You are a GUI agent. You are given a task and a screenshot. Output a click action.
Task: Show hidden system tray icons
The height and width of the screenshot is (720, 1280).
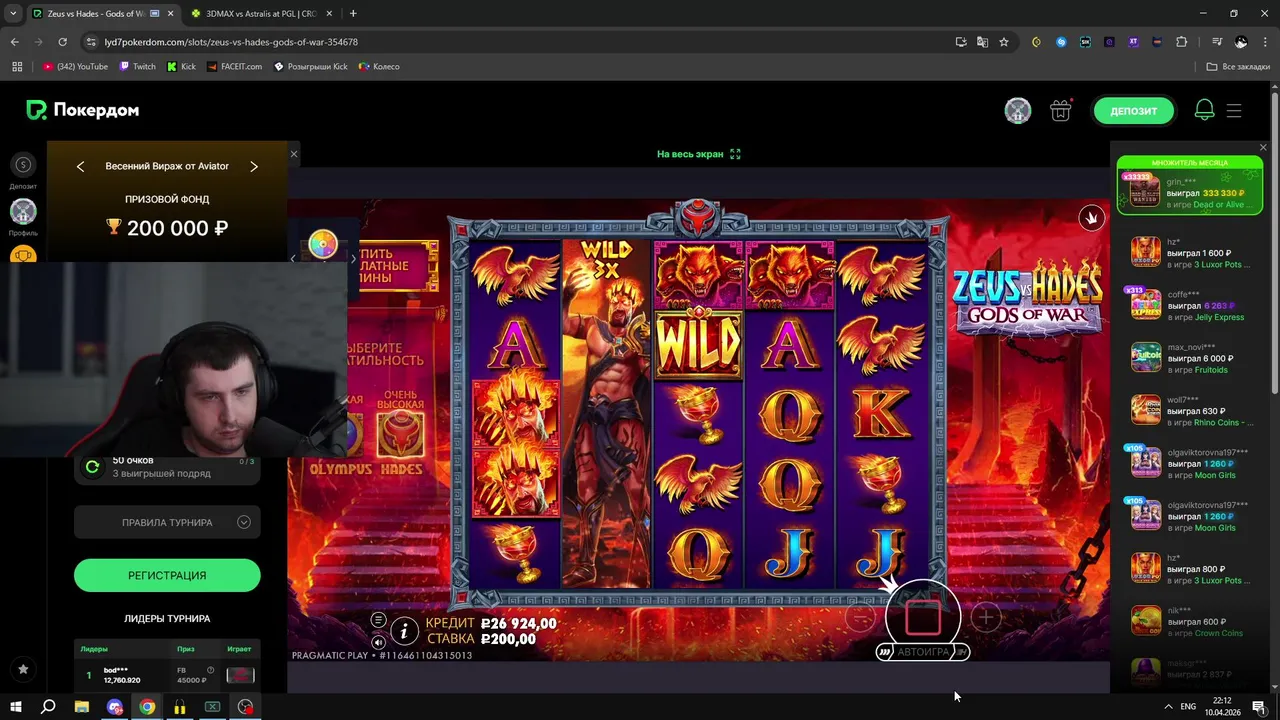(x=1167, y=706)
